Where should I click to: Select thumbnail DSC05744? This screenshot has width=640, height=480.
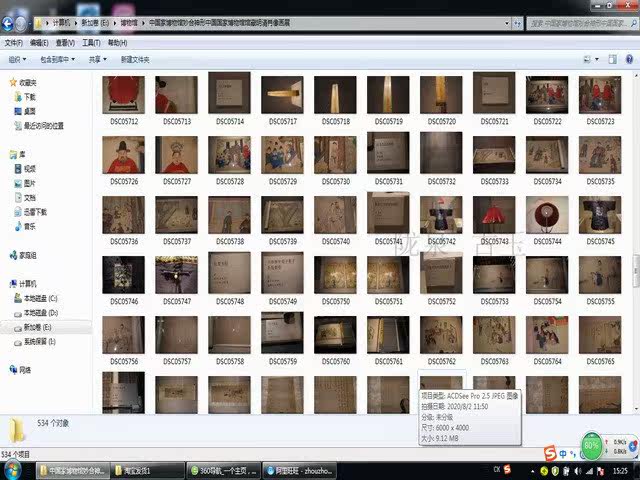(x=547, y=215)
